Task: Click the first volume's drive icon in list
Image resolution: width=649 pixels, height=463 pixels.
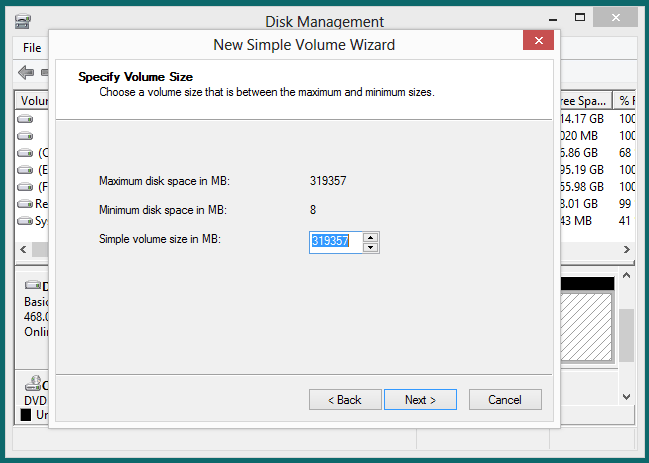Action: click(x=26, y=119)
